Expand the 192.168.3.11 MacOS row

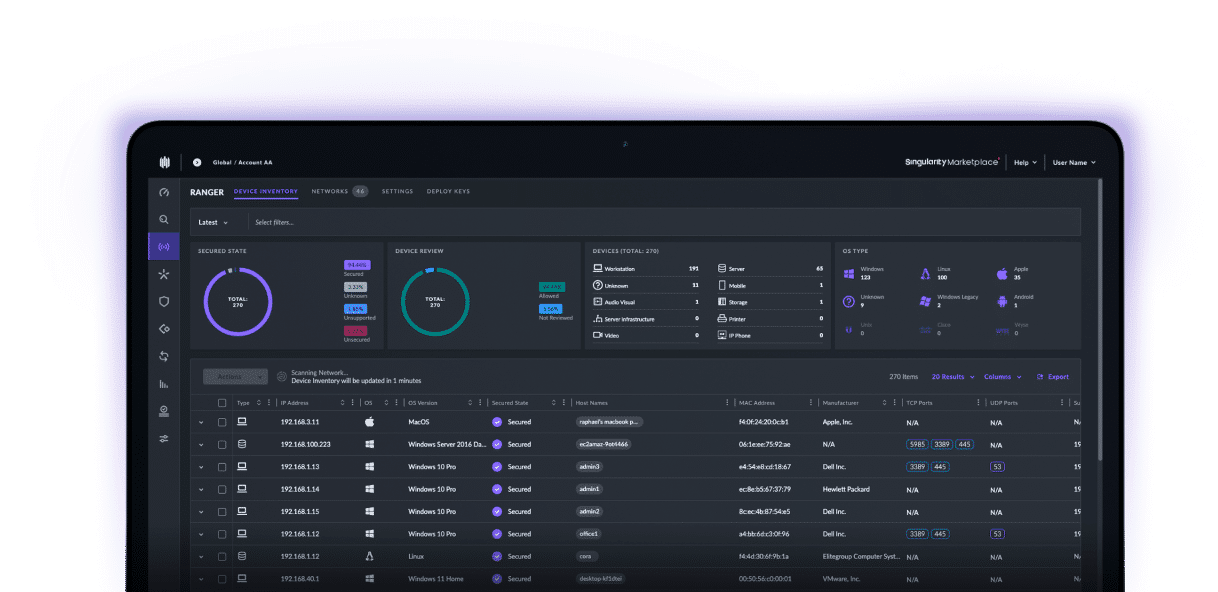[x=200, y=422]
